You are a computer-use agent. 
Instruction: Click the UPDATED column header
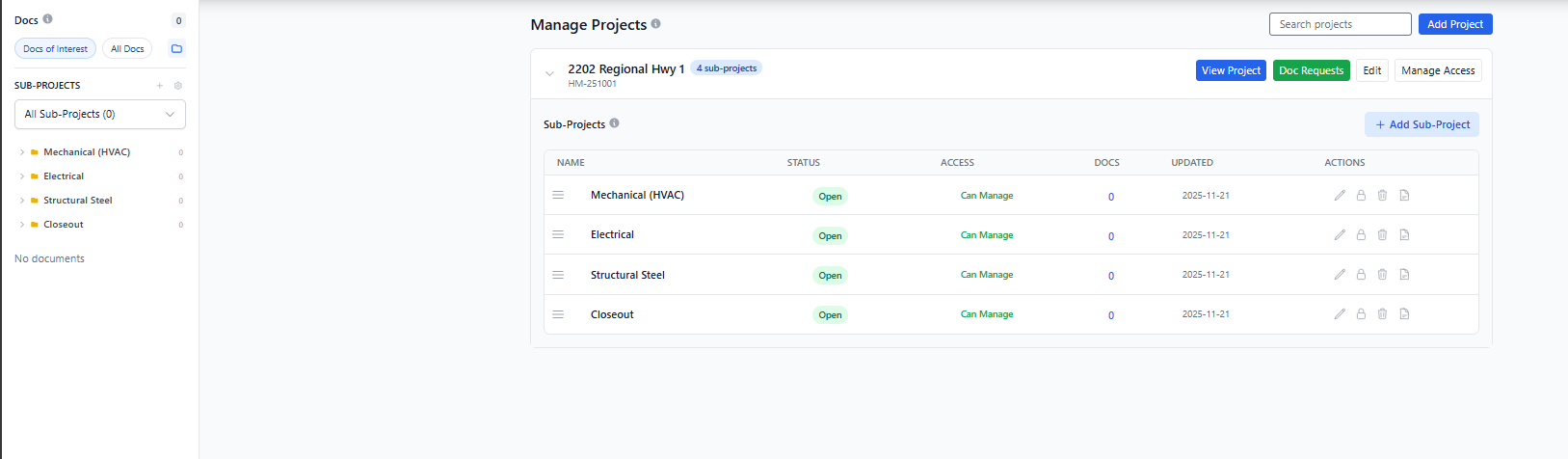1192,163
